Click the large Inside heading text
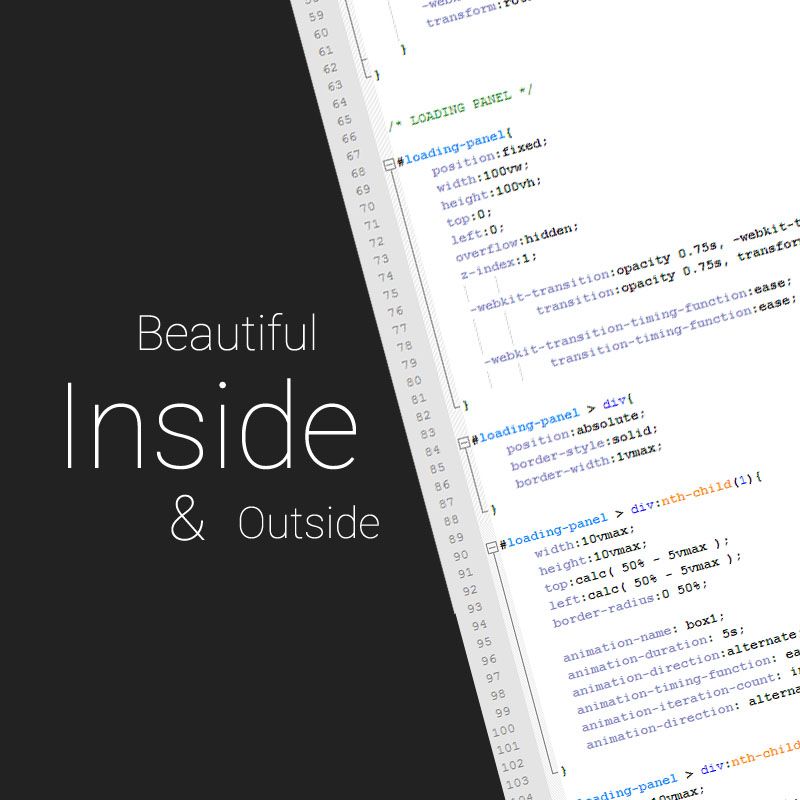 click(x=211, y=424)
